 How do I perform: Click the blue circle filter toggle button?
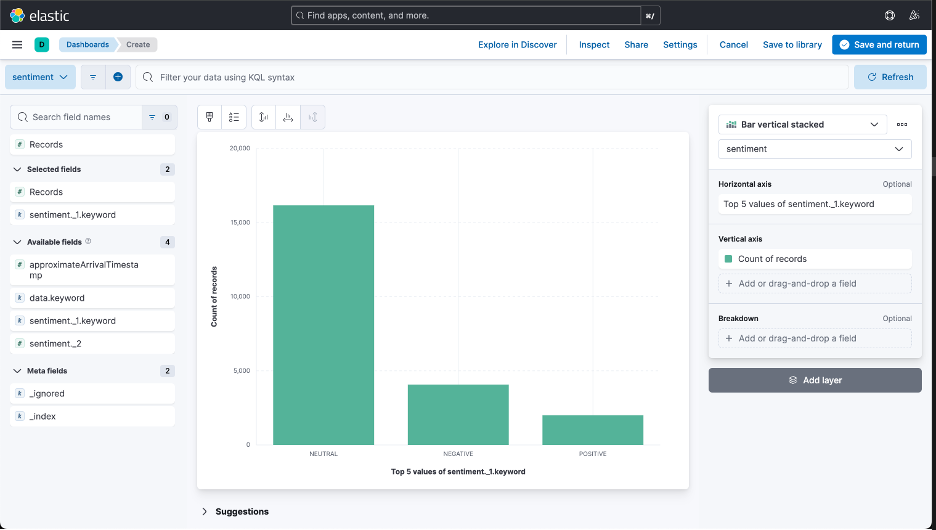click(118, 77)
